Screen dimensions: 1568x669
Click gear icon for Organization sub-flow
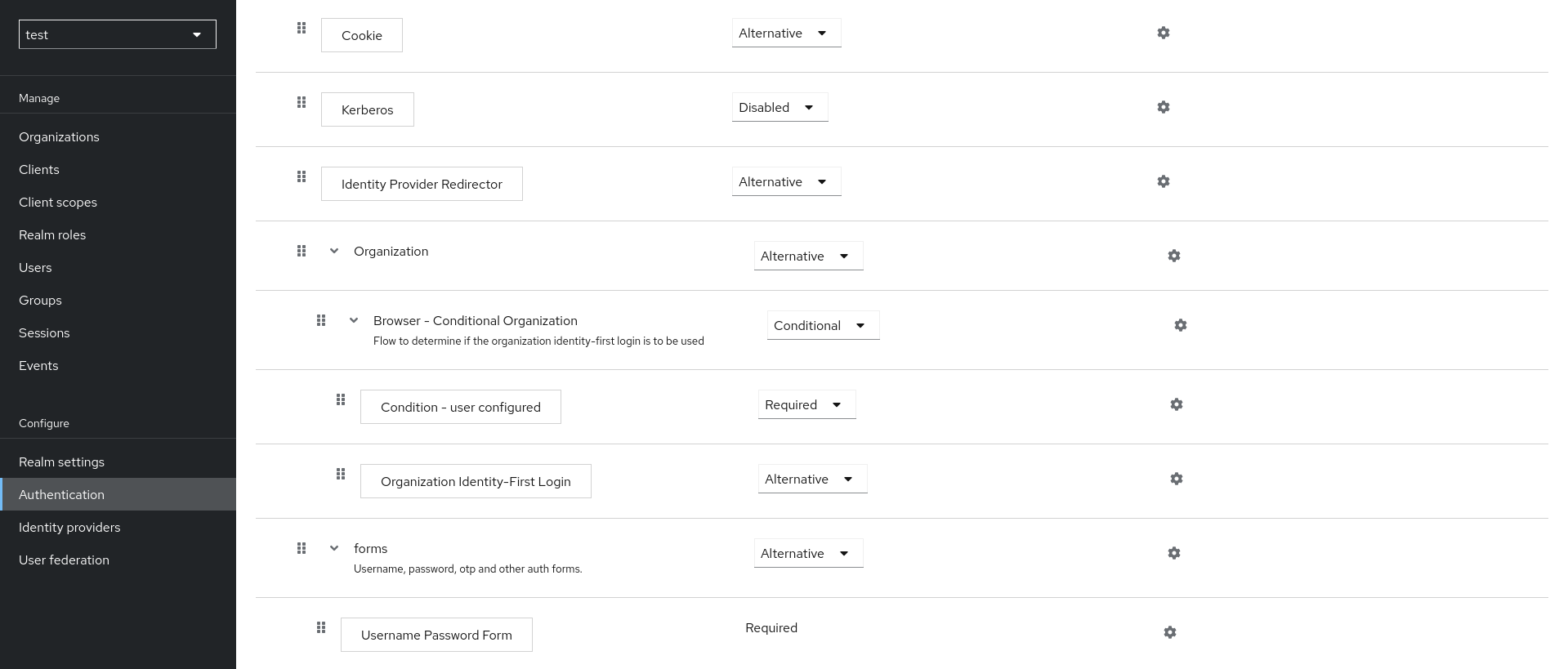(x=1174, y=256)
